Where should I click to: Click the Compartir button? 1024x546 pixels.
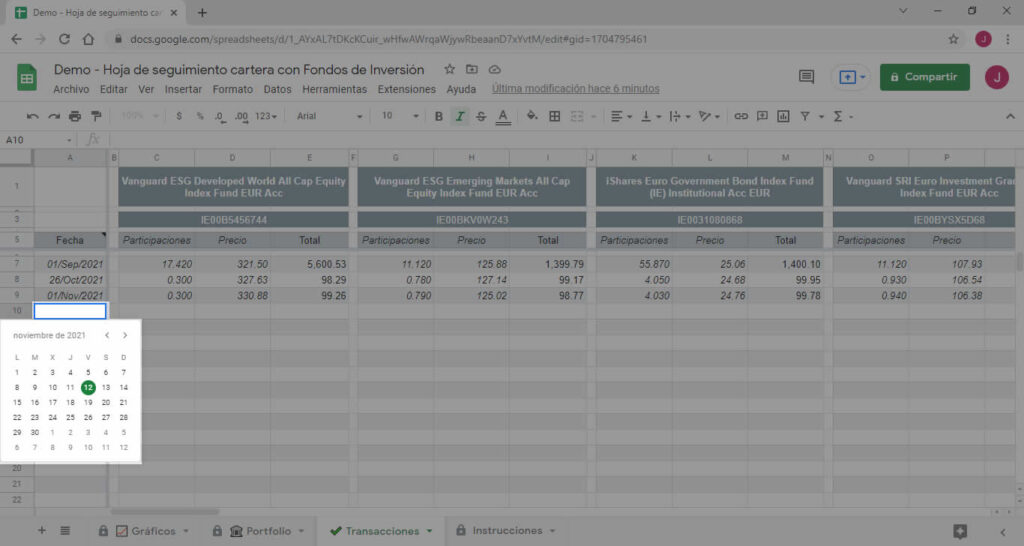pyautogui.click(x=924, y=77)
